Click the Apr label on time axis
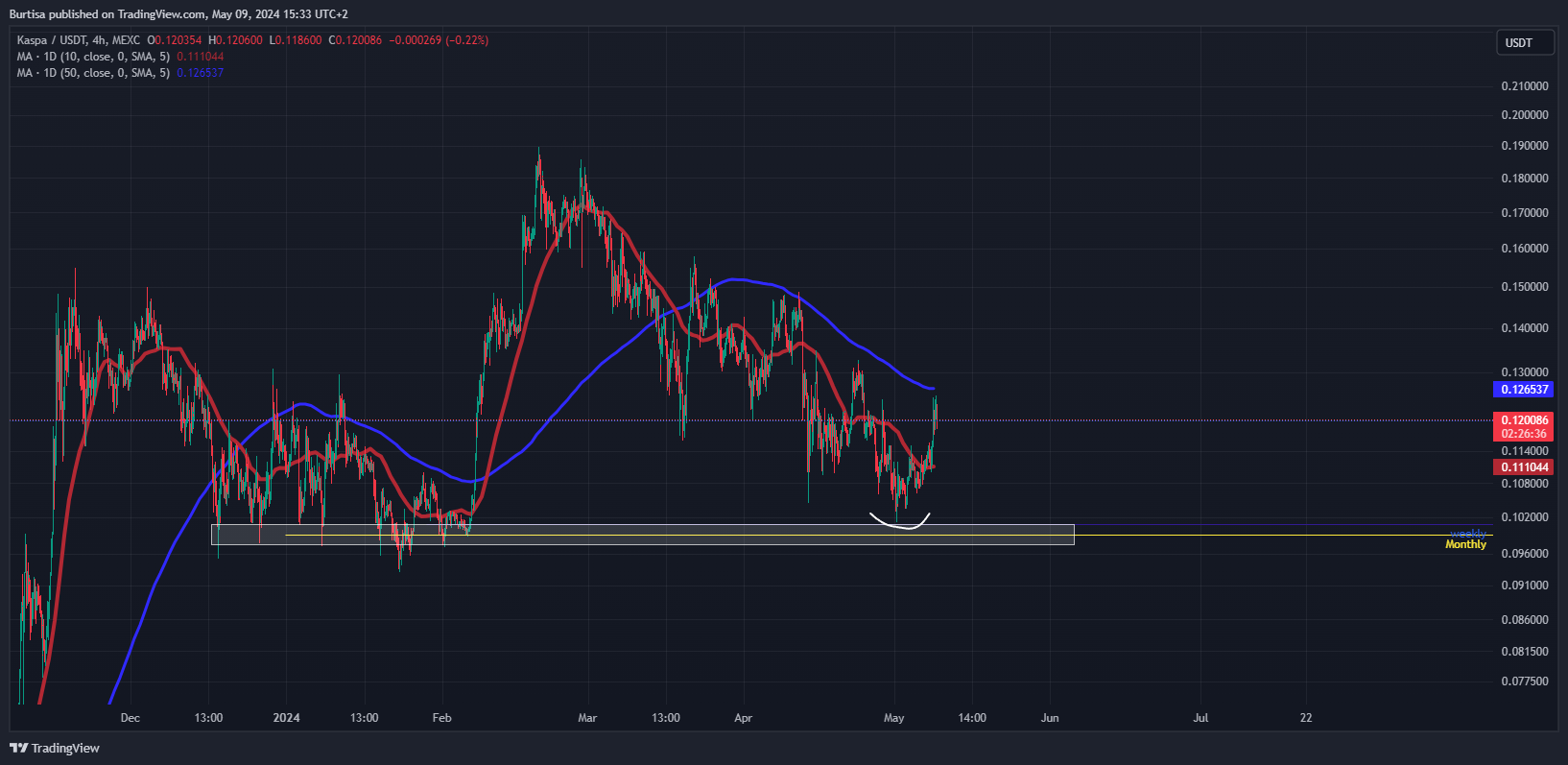The width and height of the screenshot is (1568, 765). pos(743,718)
